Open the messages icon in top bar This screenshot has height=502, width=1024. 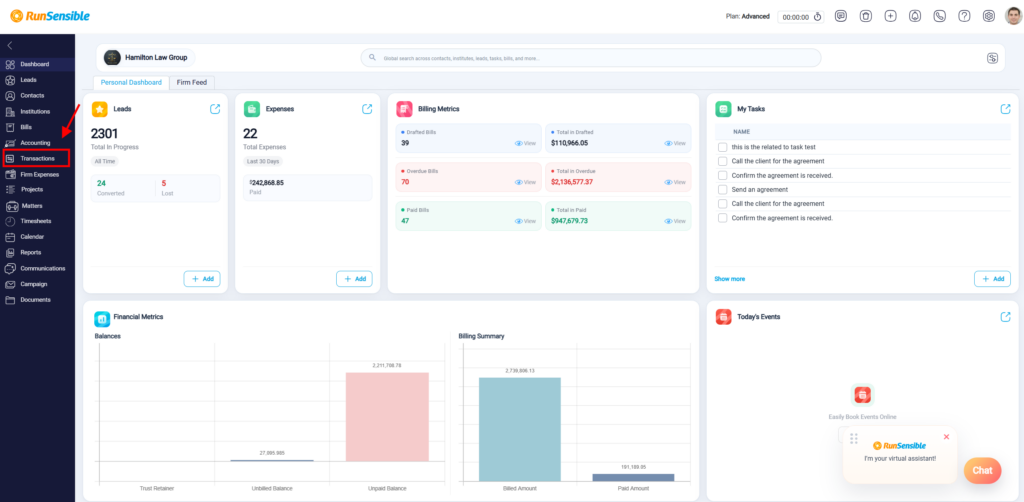coord(841,16)
